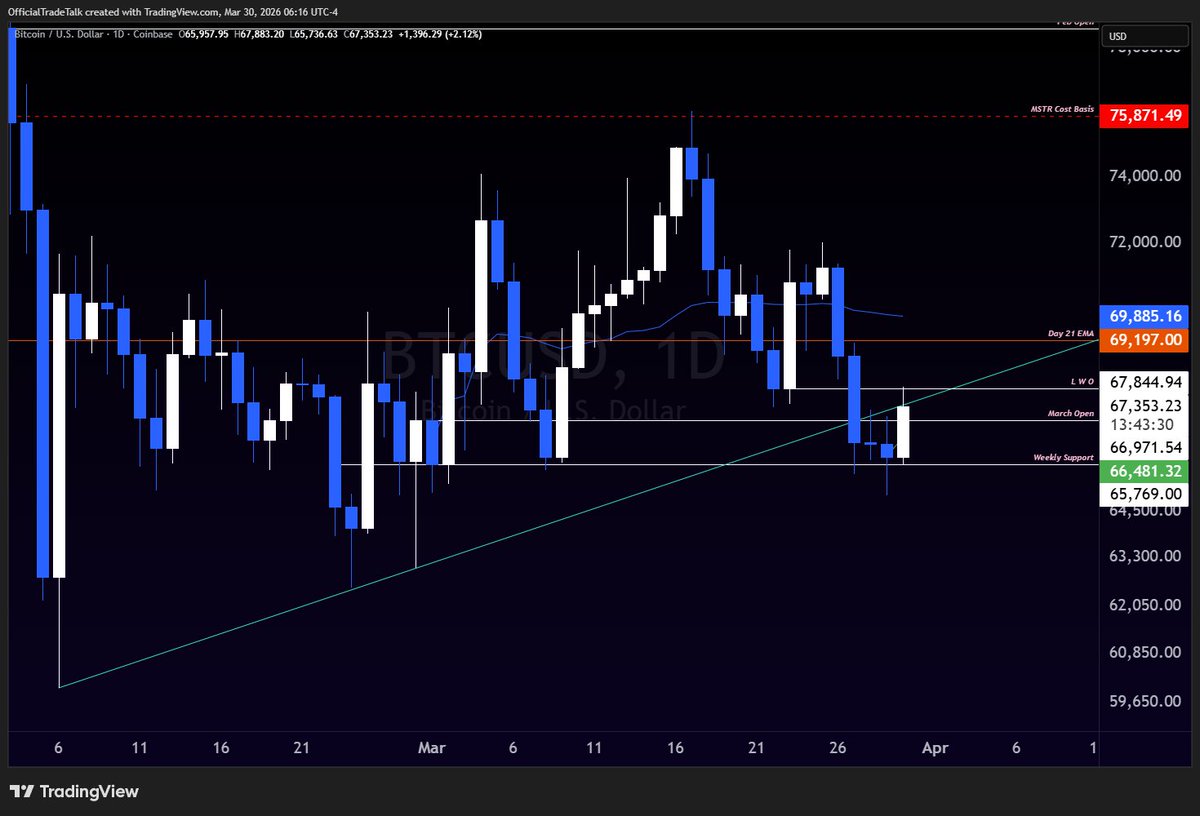Click the Weekly Support line label
The width and height of the screenshot is (1200, 816).
pos(1064,457)
